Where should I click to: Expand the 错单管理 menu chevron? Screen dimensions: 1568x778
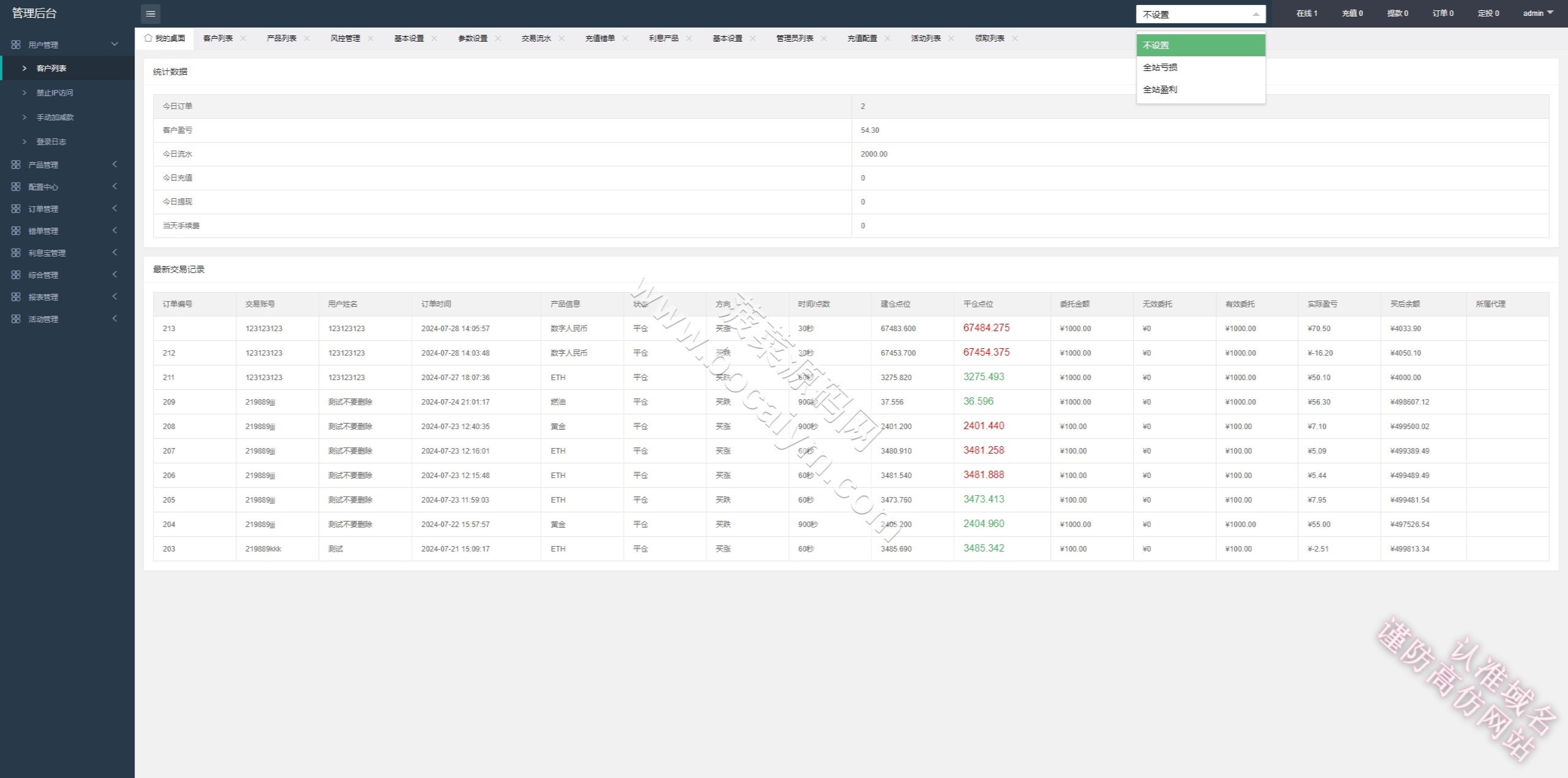click(115, 230)
